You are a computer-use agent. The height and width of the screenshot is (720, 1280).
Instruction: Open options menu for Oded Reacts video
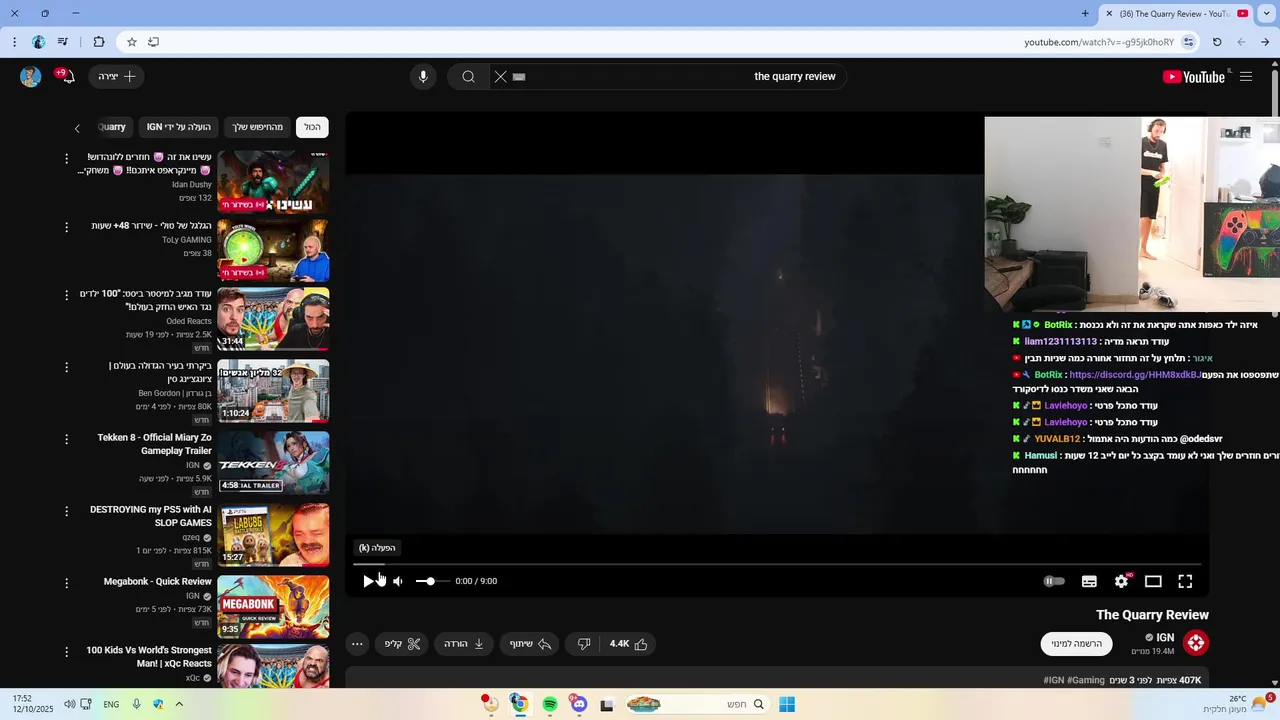click(67, 295)
